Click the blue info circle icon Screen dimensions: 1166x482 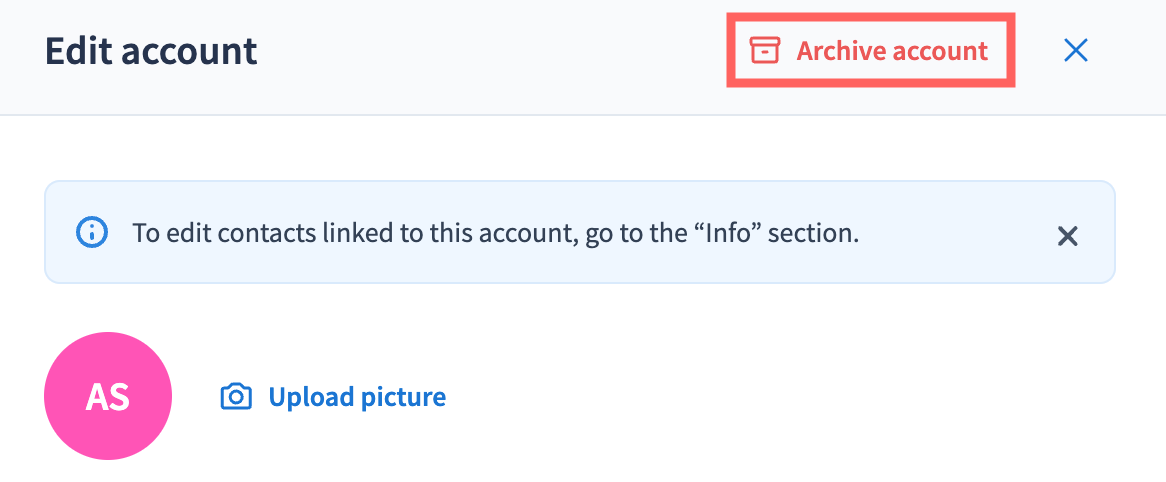click(x=92, y=234)
